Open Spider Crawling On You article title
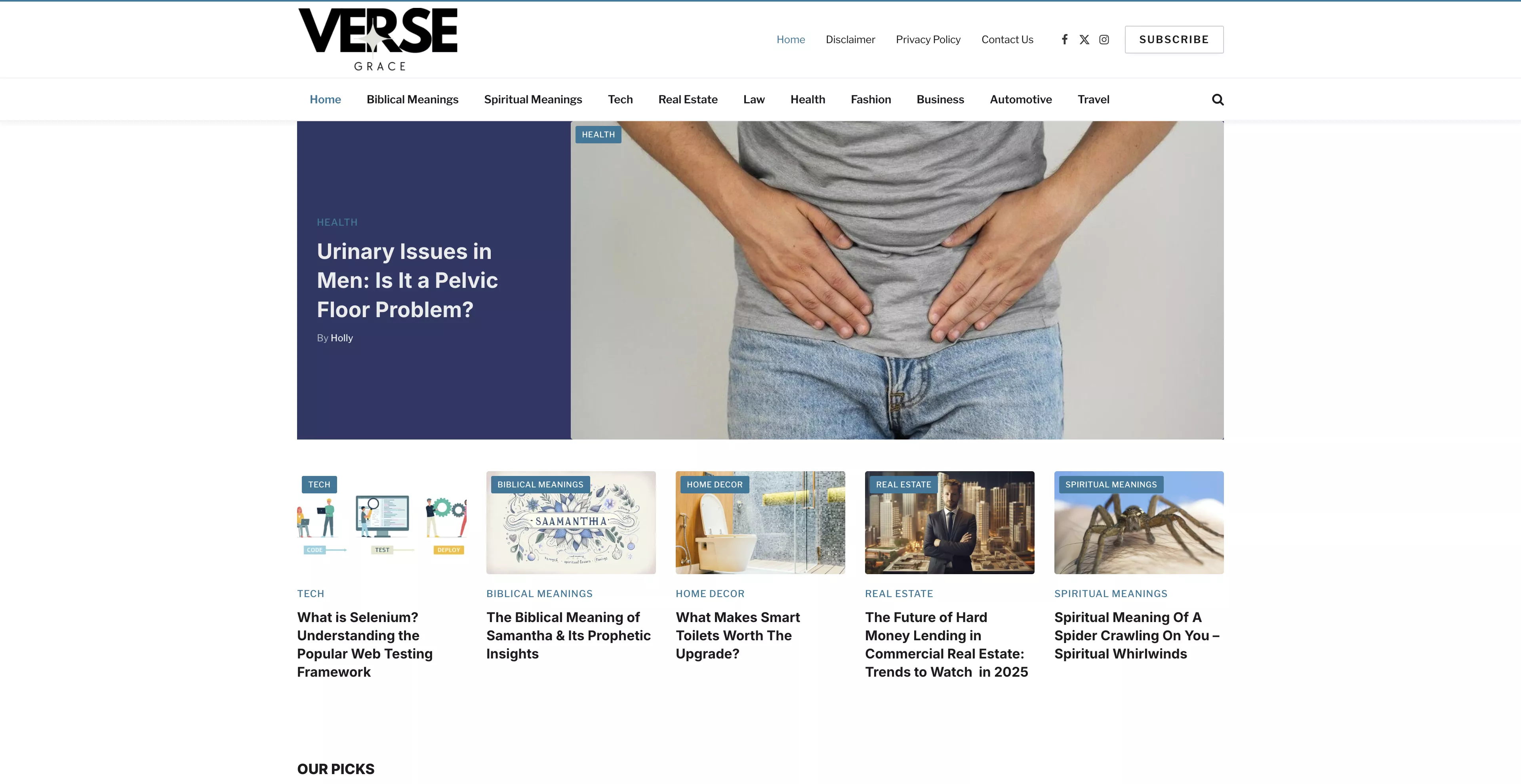The image size is (1521, 784). click(1137, 636)
